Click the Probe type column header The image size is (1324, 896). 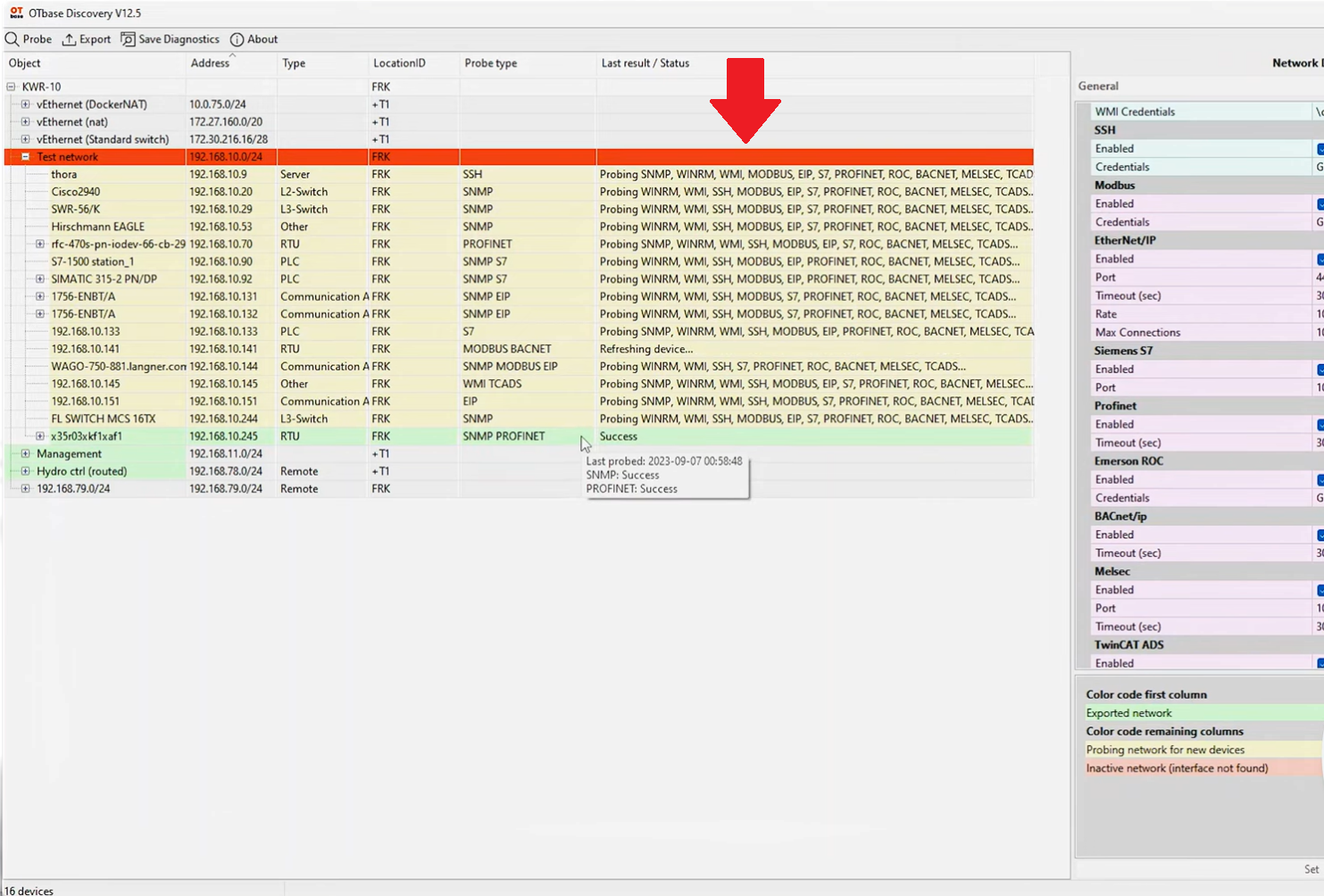528,63
